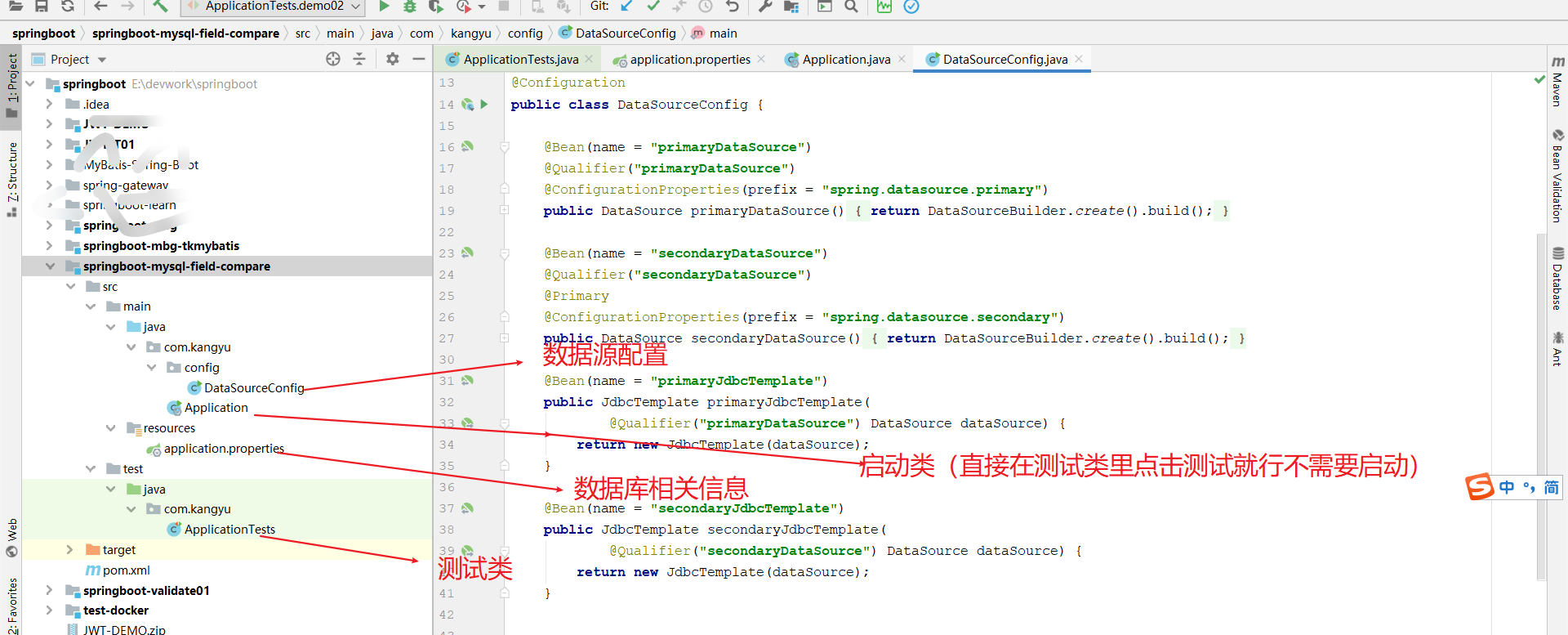Collapse the resources folder
The image size is (1568, 635).
tap(111, 427)
